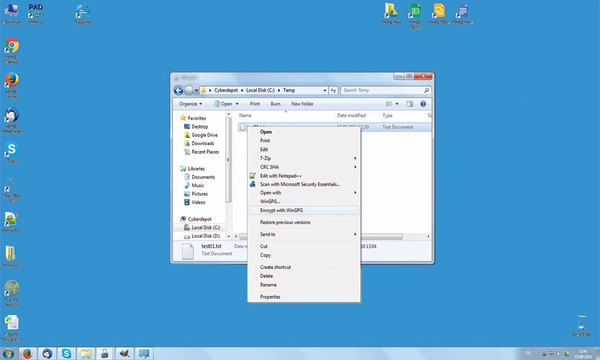
Task: Click the New folder button
Action: click(302, 104)
